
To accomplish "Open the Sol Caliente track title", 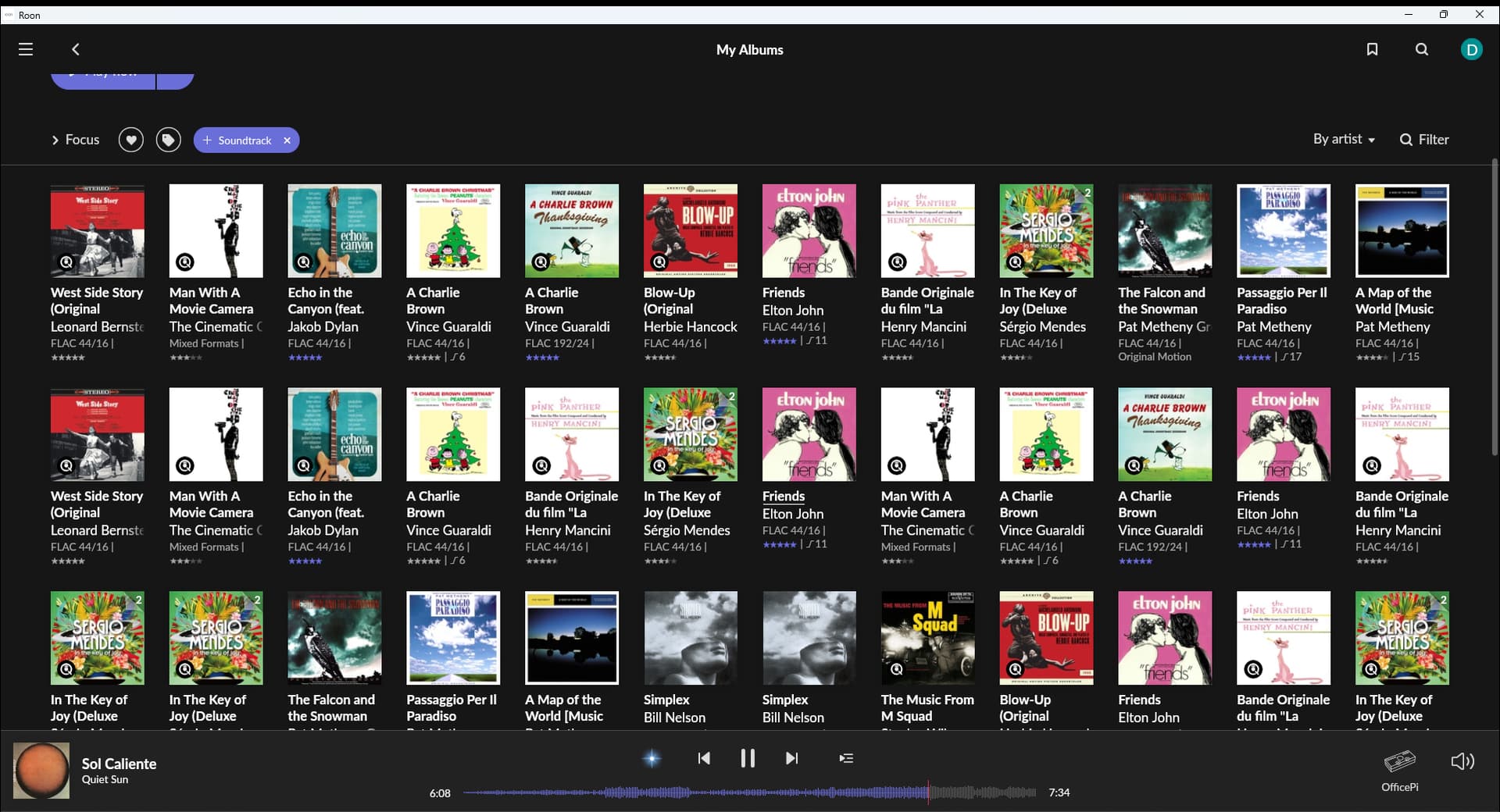I will (119, 764).
